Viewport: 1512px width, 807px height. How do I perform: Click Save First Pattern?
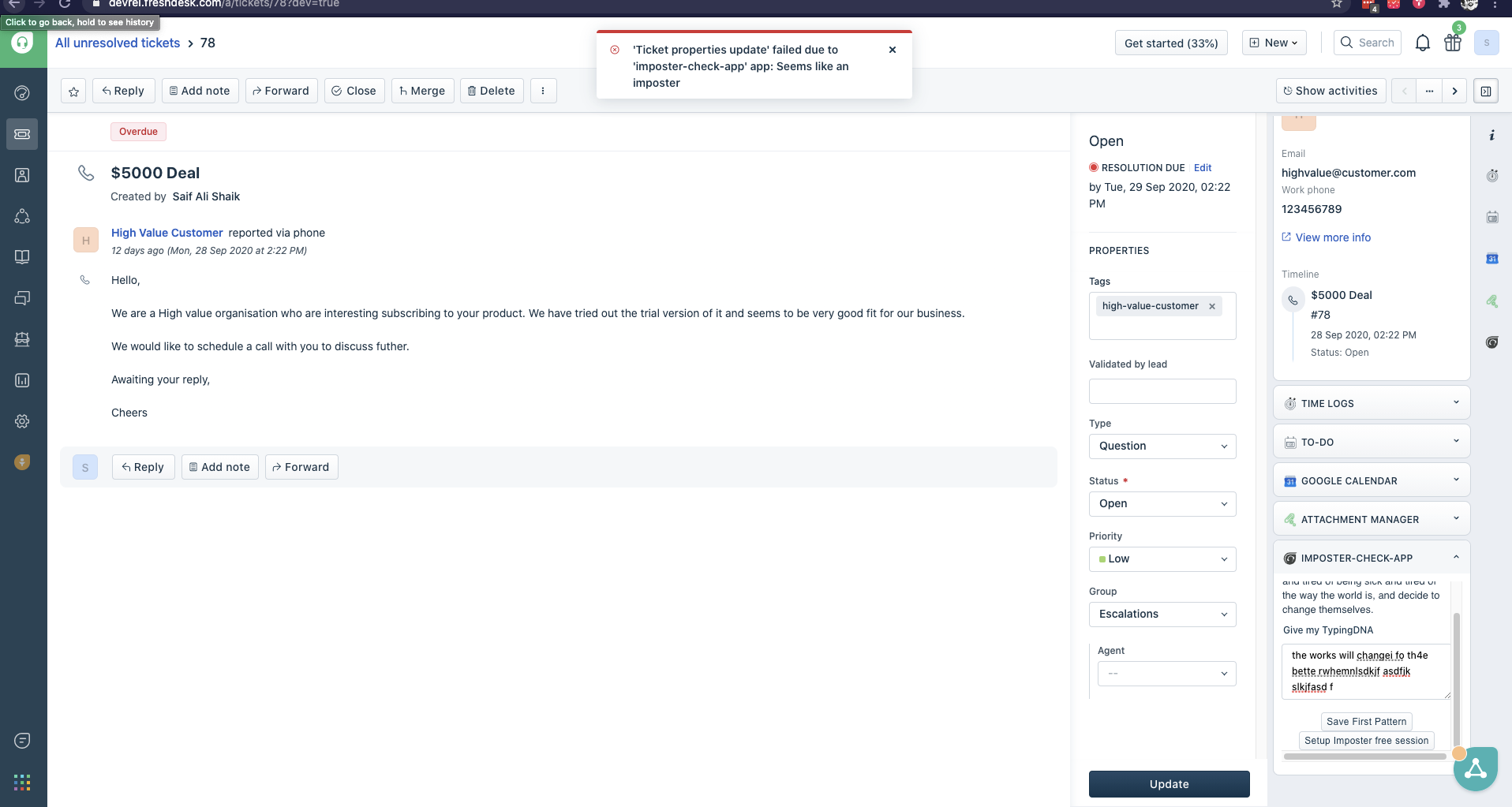1366,722
